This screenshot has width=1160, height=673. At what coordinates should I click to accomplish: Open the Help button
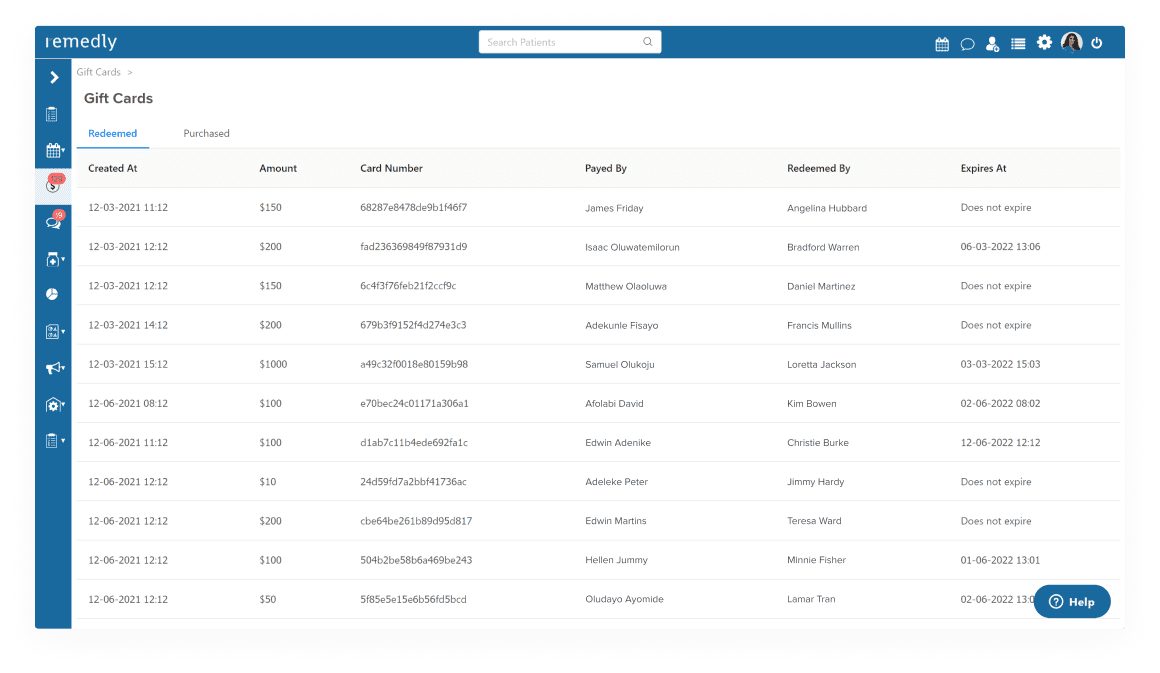tap(1072, 601)
